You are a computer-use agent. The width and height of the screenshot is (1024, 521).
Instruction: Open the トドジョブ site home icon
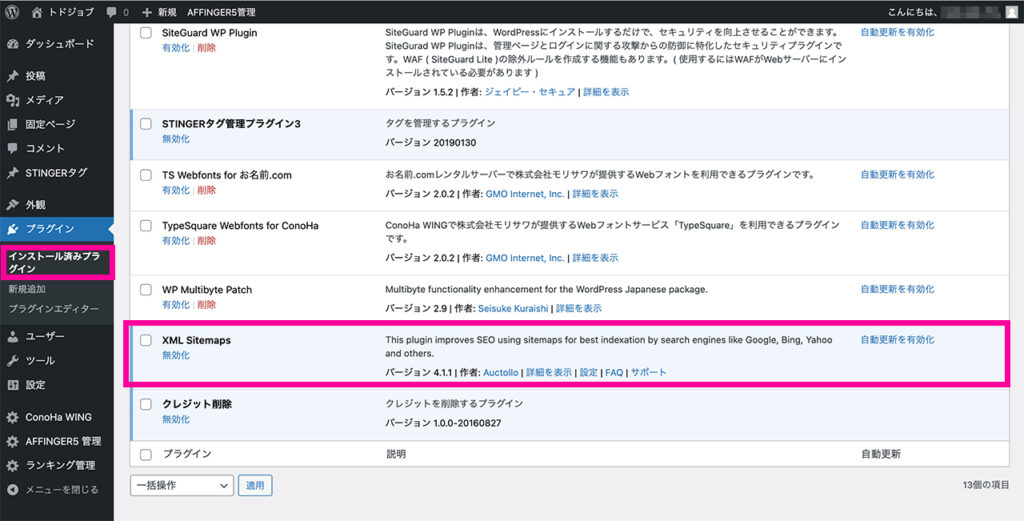[37, 12]
